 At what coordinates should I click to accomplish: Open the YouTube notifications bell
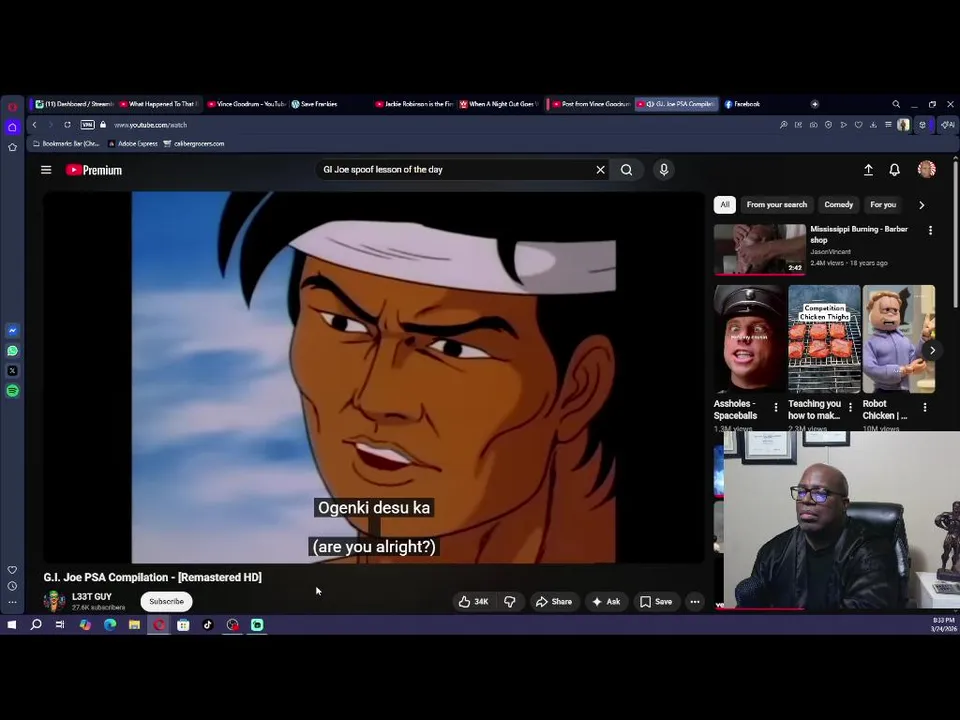(894, 170)
